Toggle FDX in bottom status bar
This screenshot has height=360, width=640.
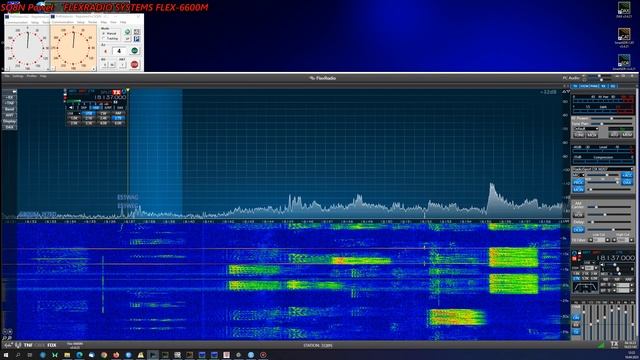[x=52, y=345]
